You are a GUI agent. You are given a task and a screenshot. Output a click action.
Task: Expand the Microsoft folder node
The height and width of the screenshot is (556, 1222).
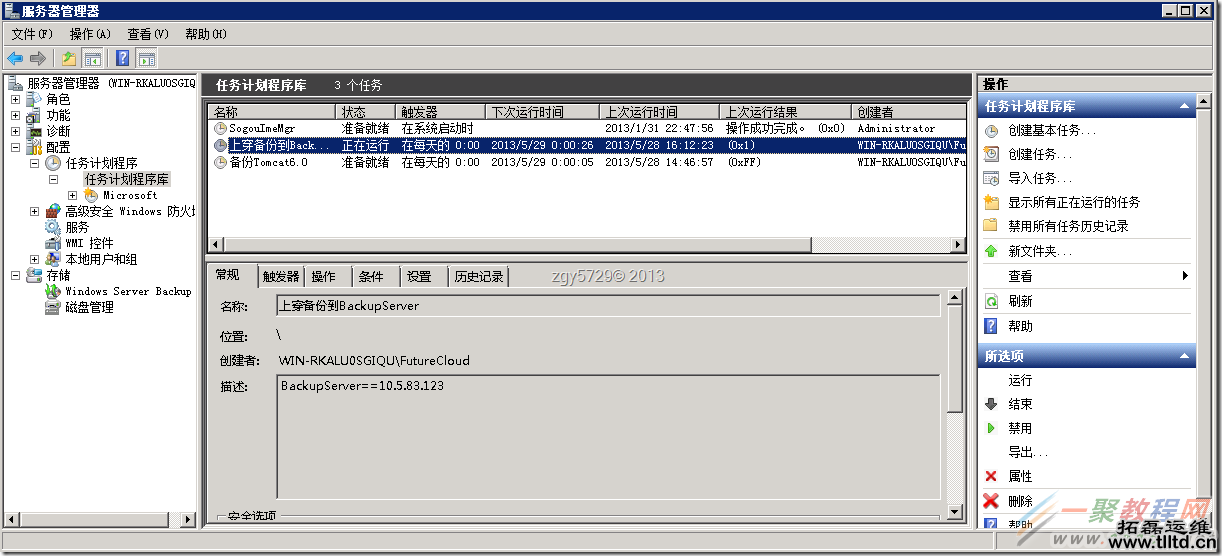pyautogui.click(x=72, y=195)
